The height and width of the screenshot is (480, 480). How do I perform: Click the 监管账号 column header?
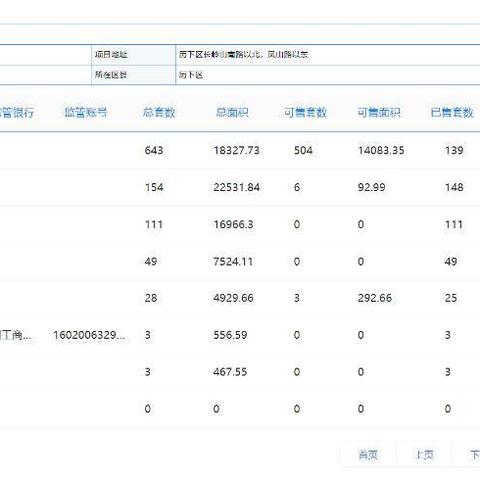click(x=86, y=112)
